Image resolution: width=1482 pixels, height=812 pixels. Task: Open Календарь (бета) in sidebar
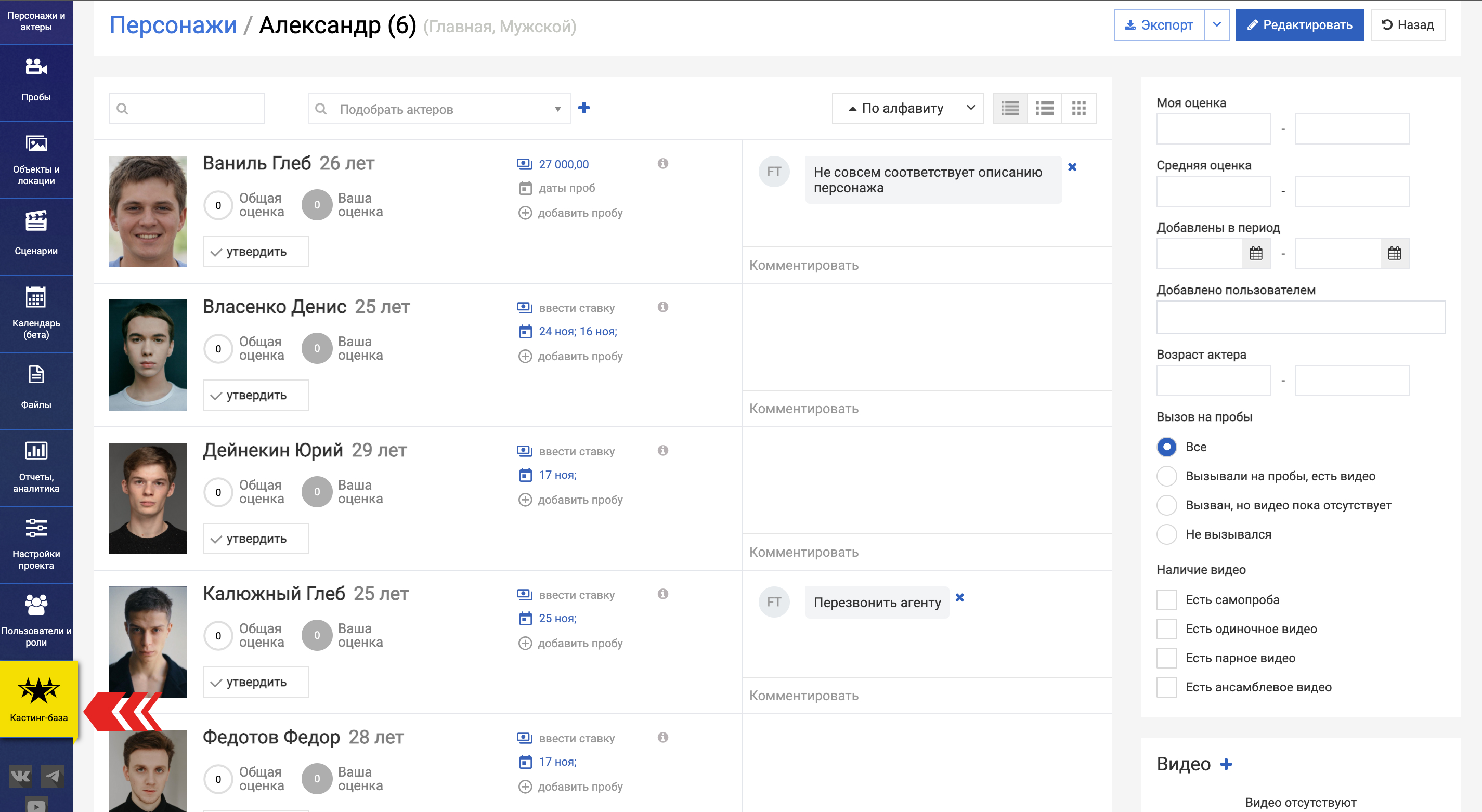pyautogui.click(x=36, y=314)
